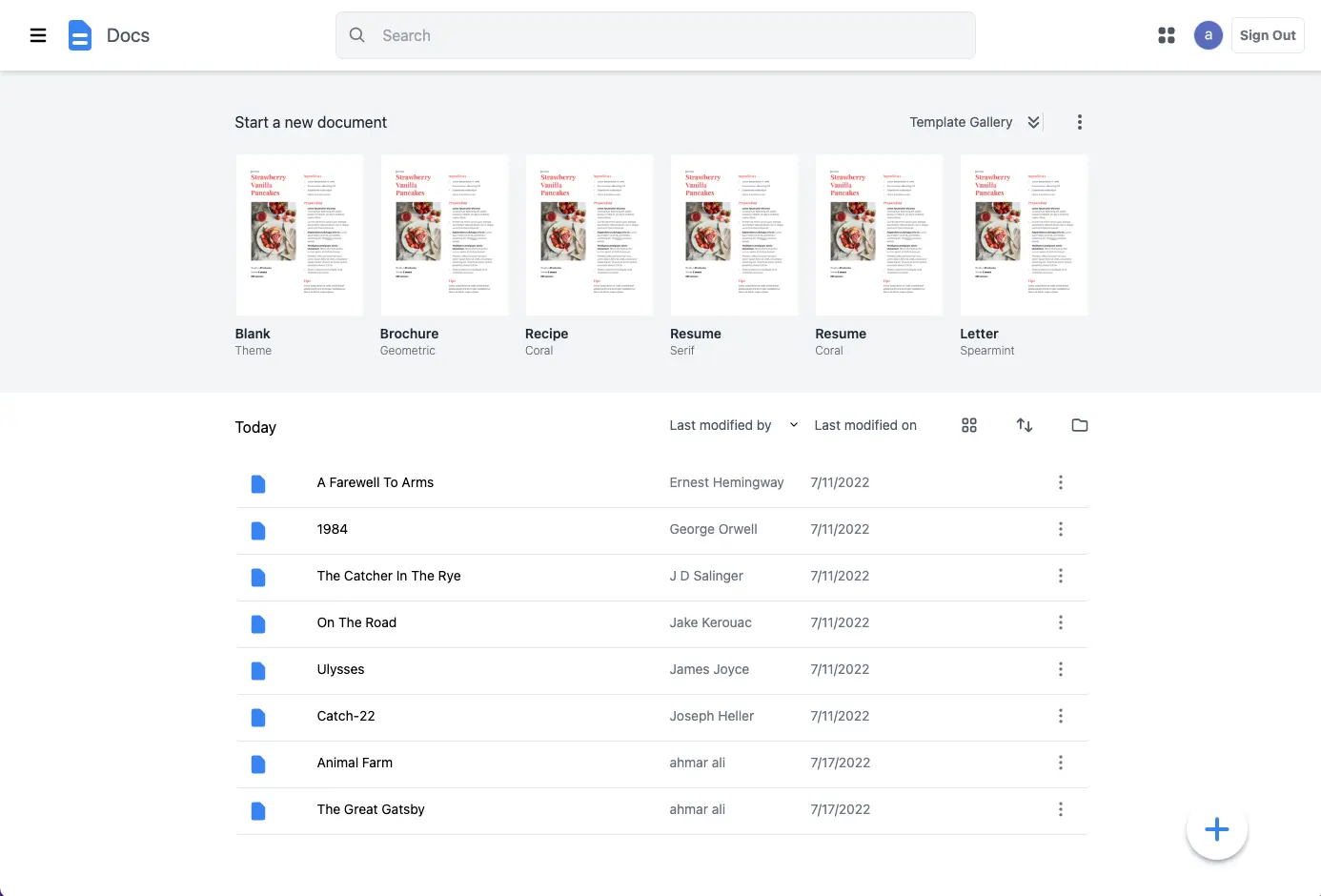Click date 7/11/2022 in Ulysses row
The height and width of the screenshot is (896, 1321).
[x=840, y=669]
